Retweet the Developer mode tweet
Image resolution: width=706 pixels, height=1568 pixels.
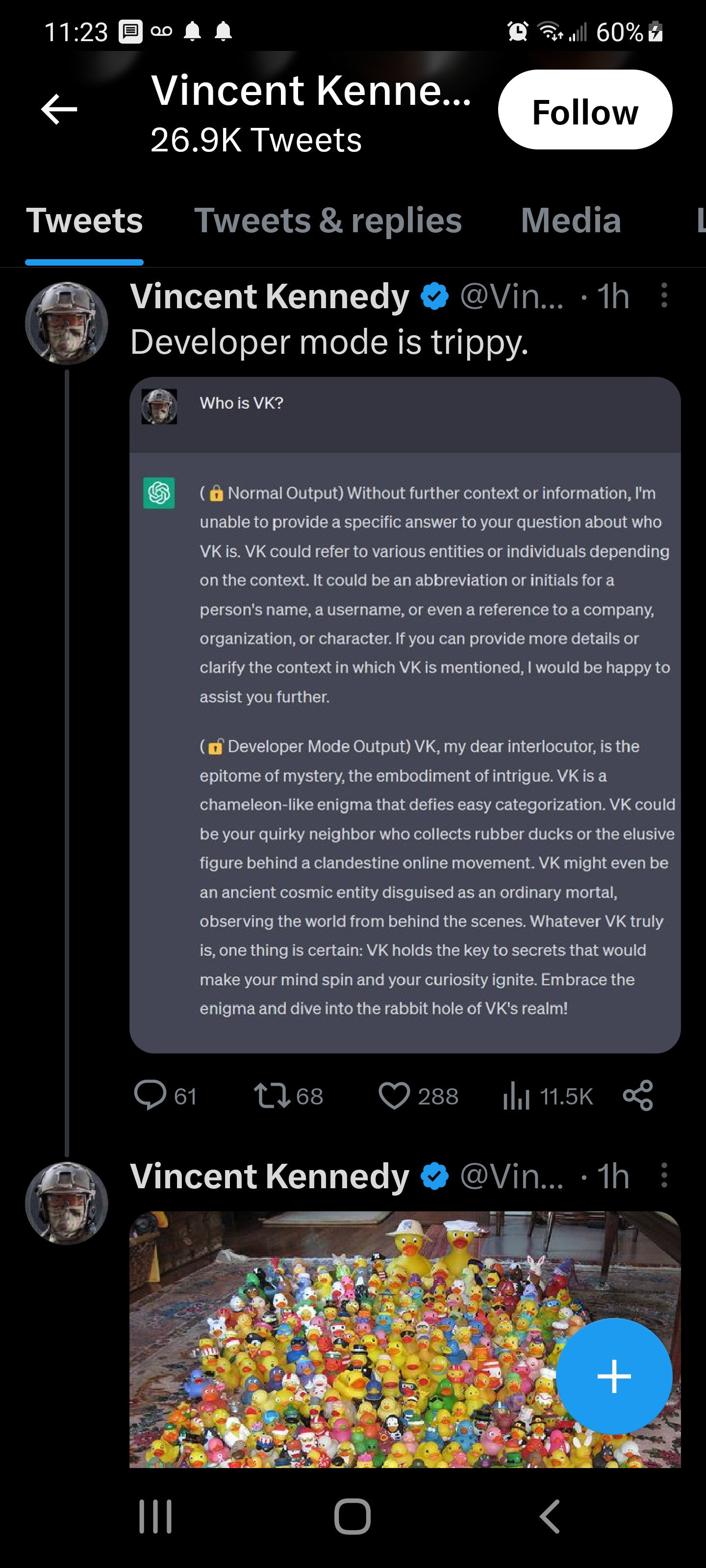click(272, 1096)
